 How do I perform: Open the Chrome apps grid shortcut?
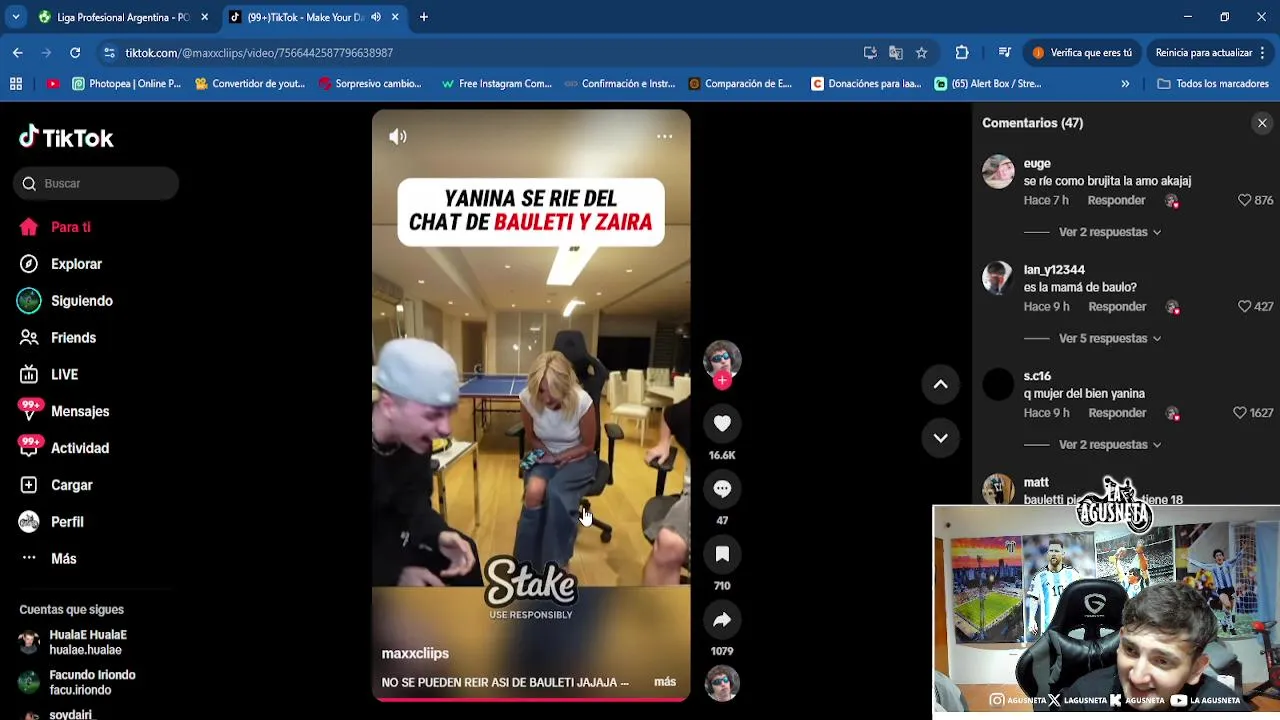[x=16, y=84]
